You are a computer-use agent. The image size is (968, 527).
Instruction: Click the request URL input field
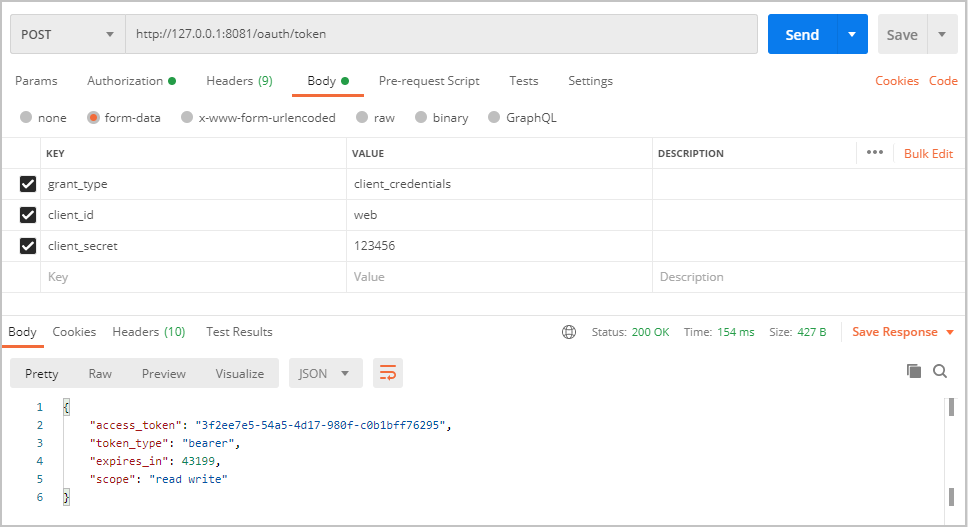(x=441, y=34)
